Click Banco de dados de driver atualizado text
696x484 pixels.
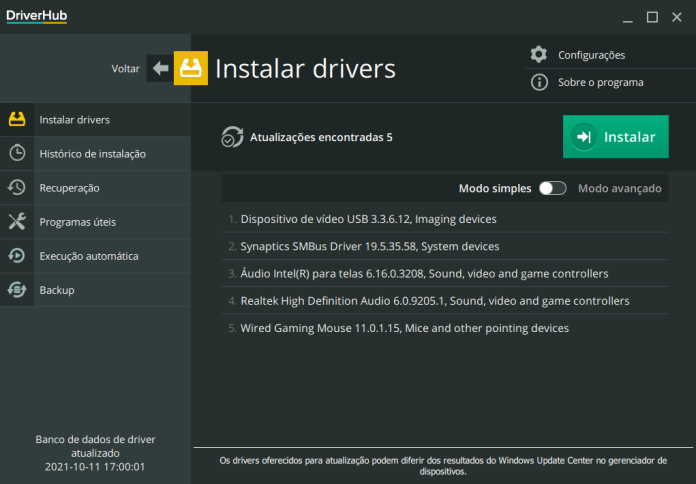coord(95,446)
